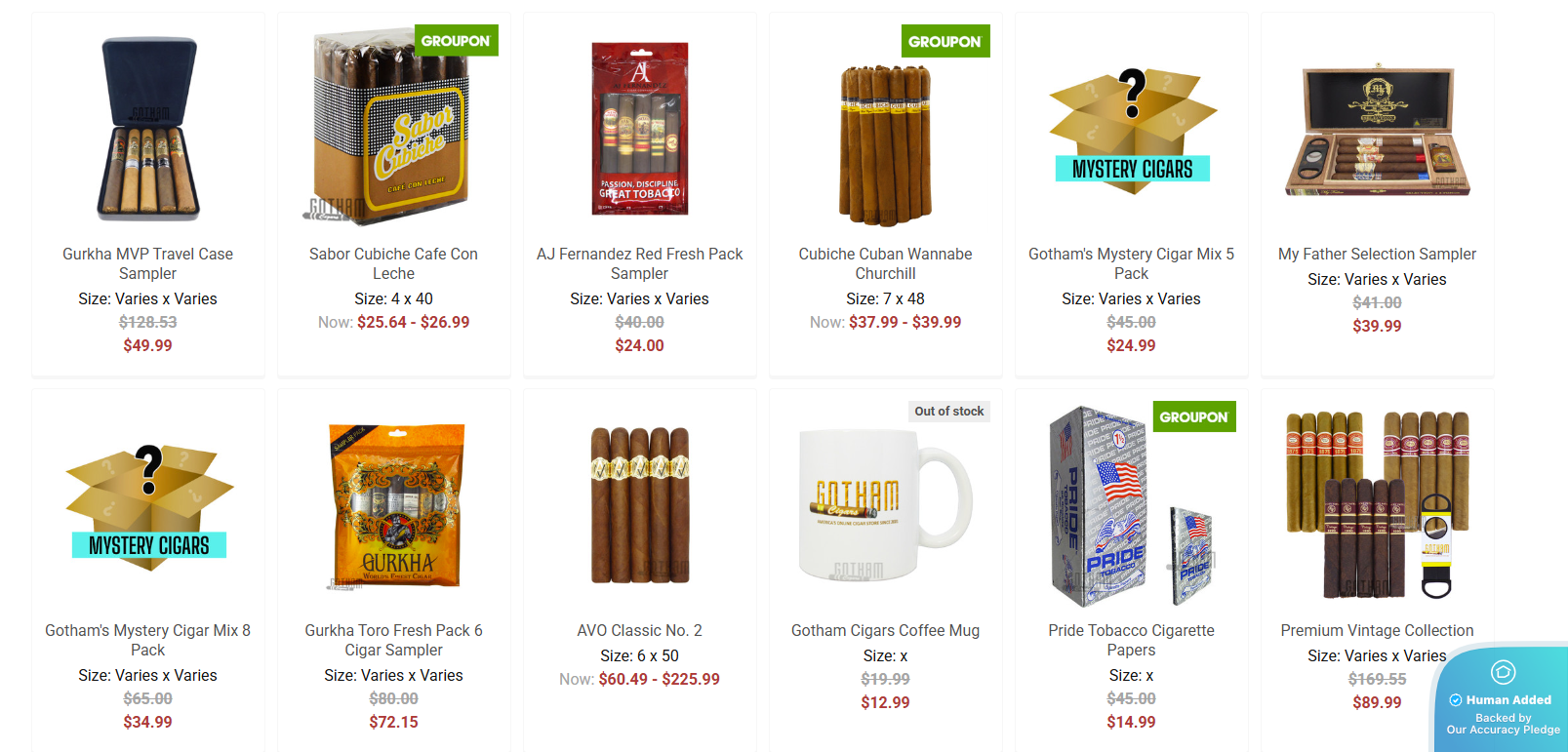Open the Premium Vintage Collection image
Image resolution: width=1568 pixels, height=752 pixels.
tap(1378, 504)
